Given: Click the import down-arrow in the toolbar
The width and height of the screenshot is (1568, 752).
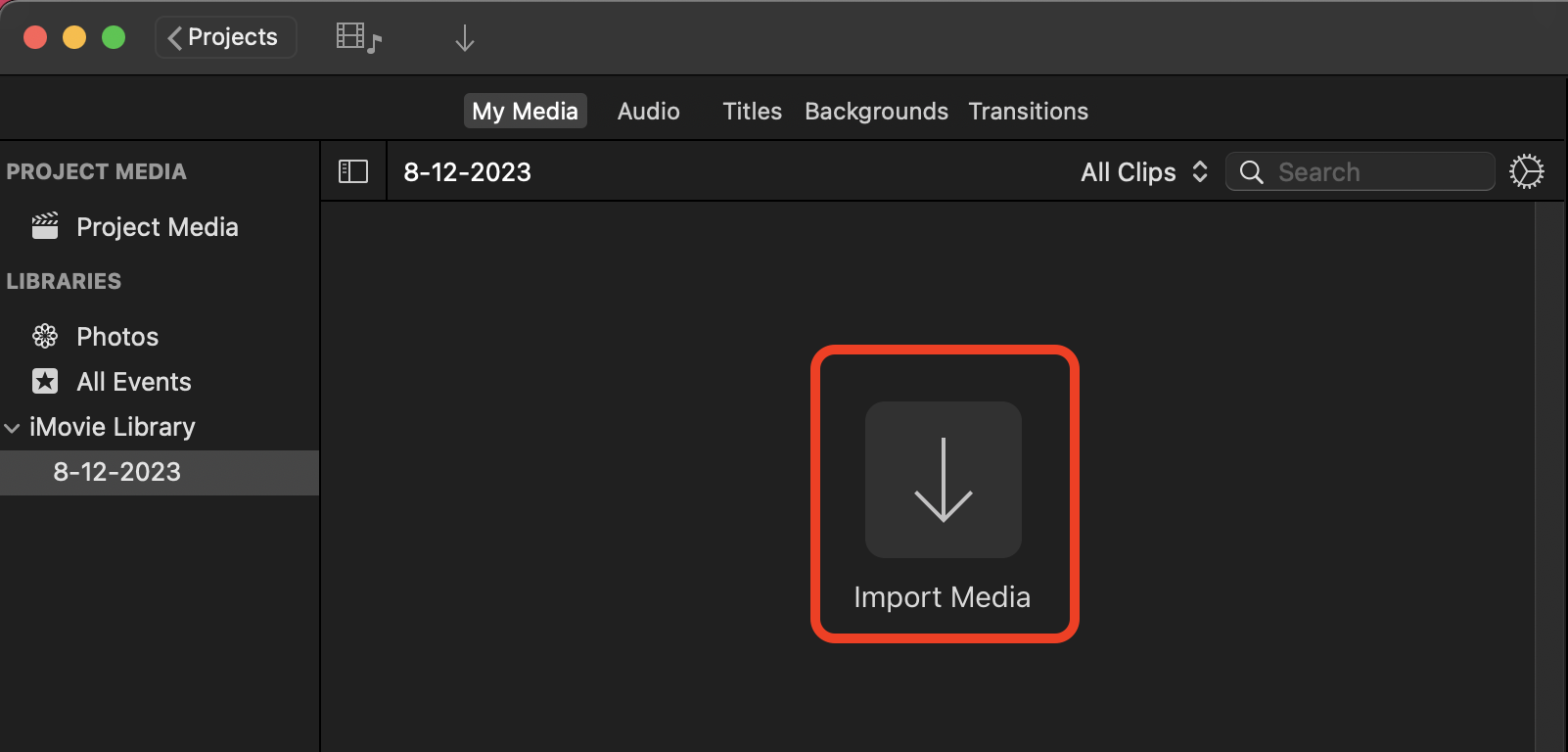Looking at the screenshot, I should (464, 38).
